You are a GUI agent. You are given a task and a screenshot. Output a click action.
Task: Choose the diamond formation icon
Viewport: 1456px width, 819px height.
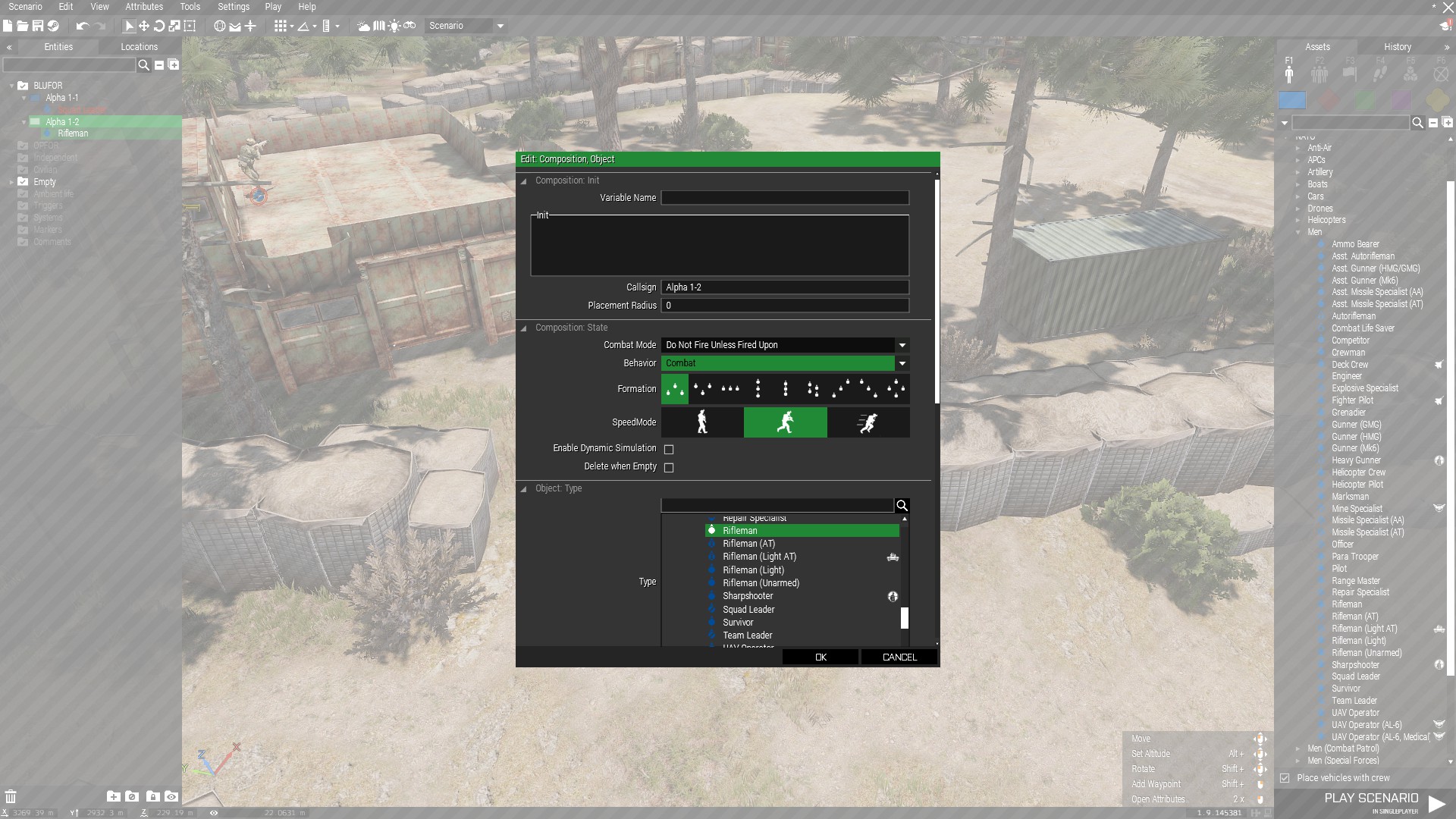tap(896, 389)
